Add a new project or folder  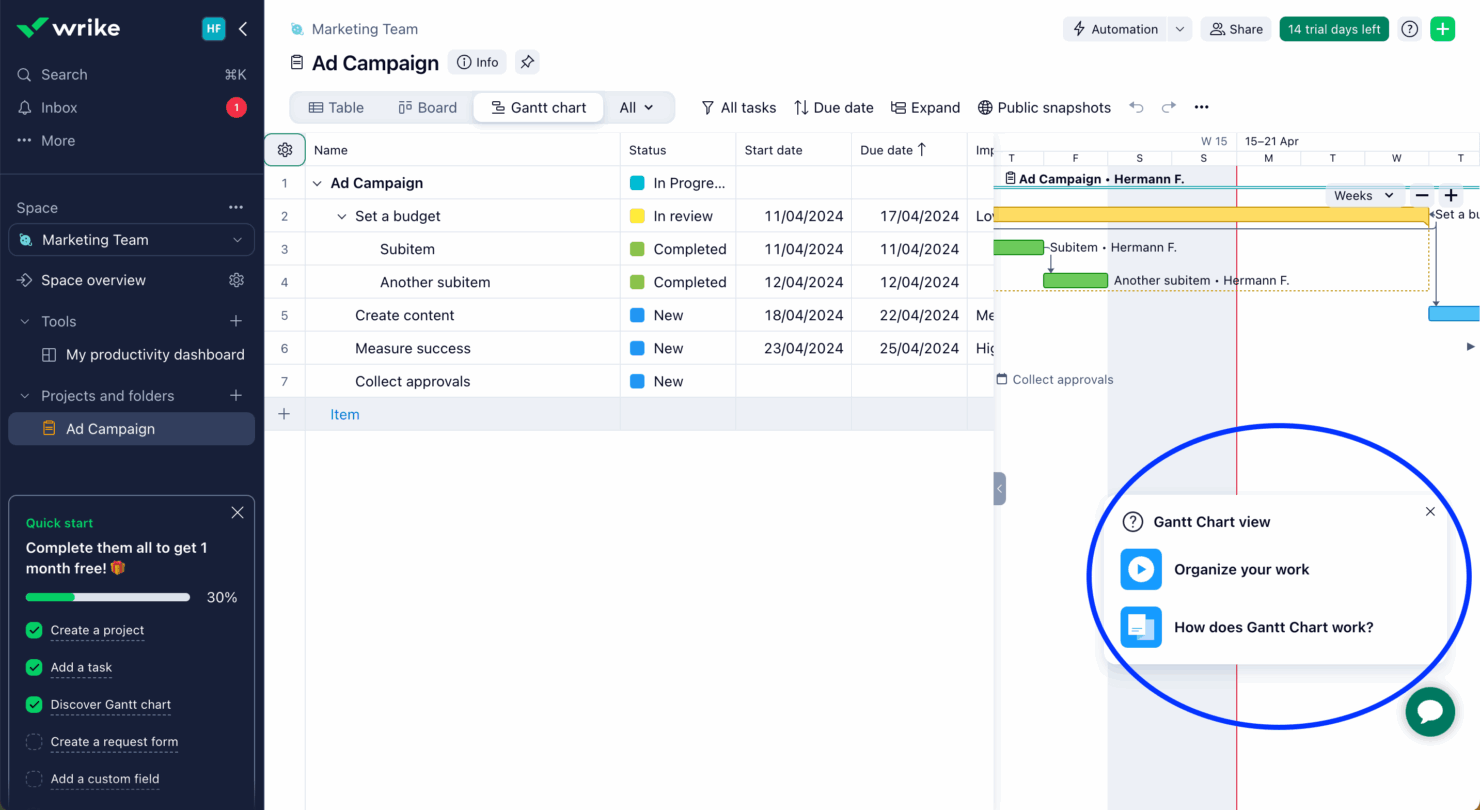[236, 395]
